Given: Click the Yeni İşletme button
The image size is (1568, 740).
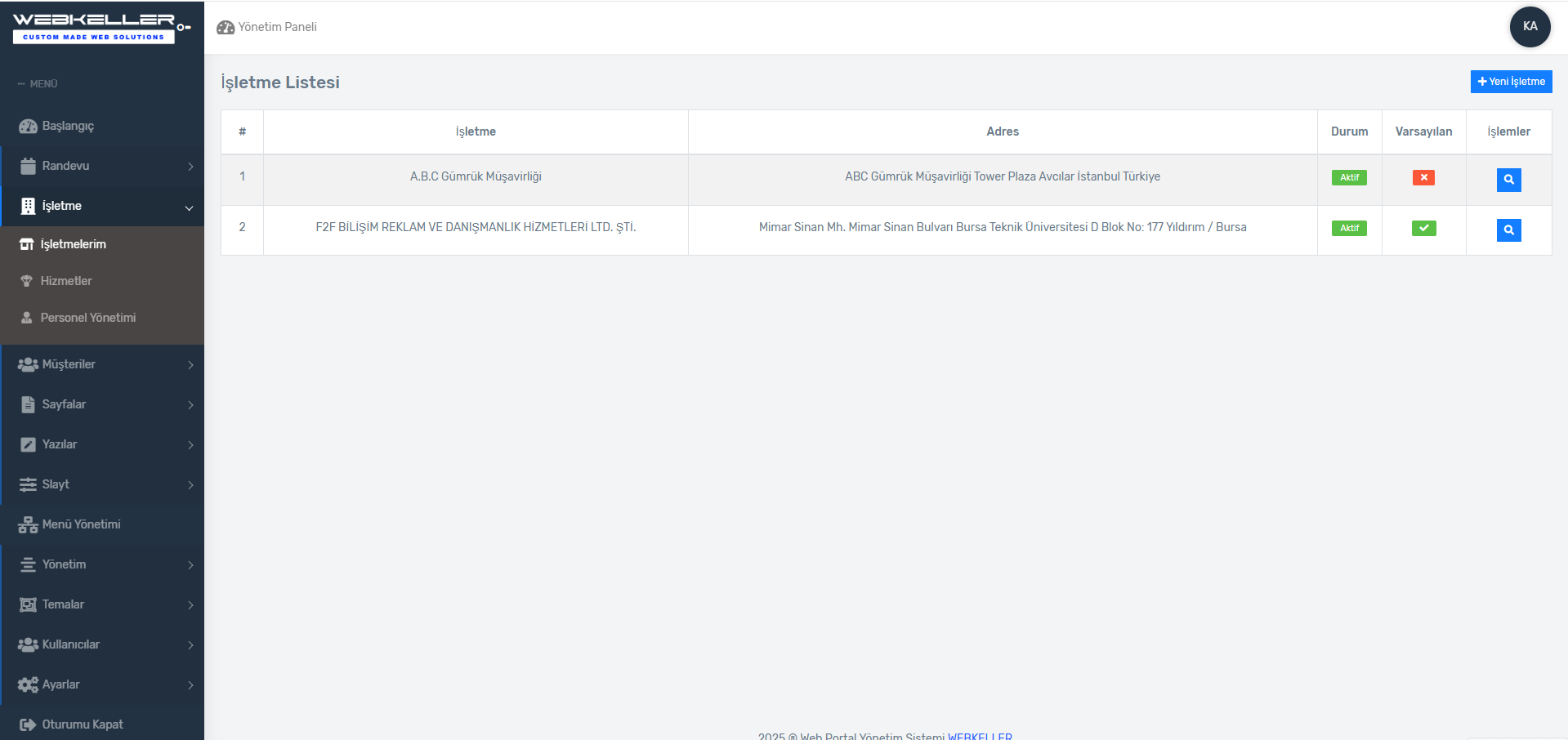Looking at the screenshot, I should [1511, 82].
